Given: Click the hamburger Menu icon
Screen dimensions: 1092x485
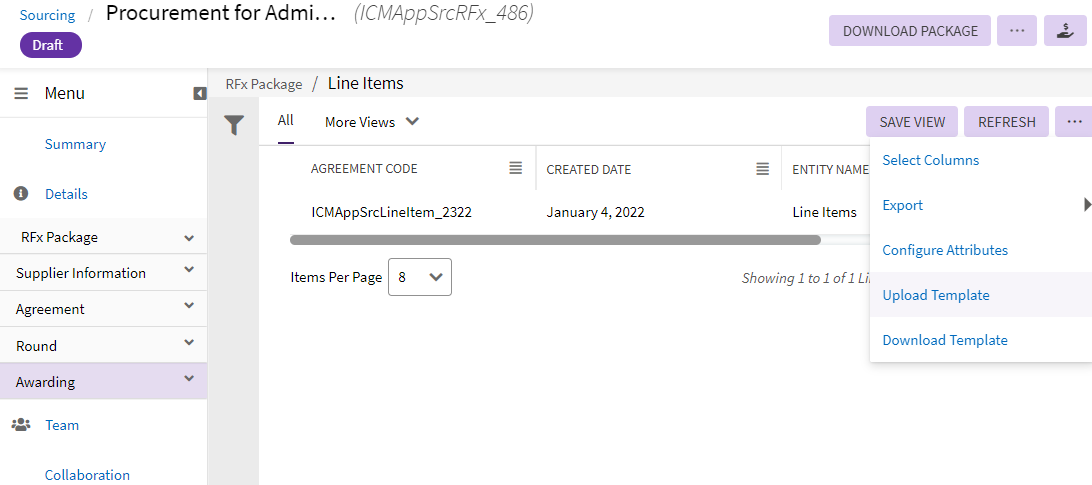Looking at the screenshot, I should 21,93.
